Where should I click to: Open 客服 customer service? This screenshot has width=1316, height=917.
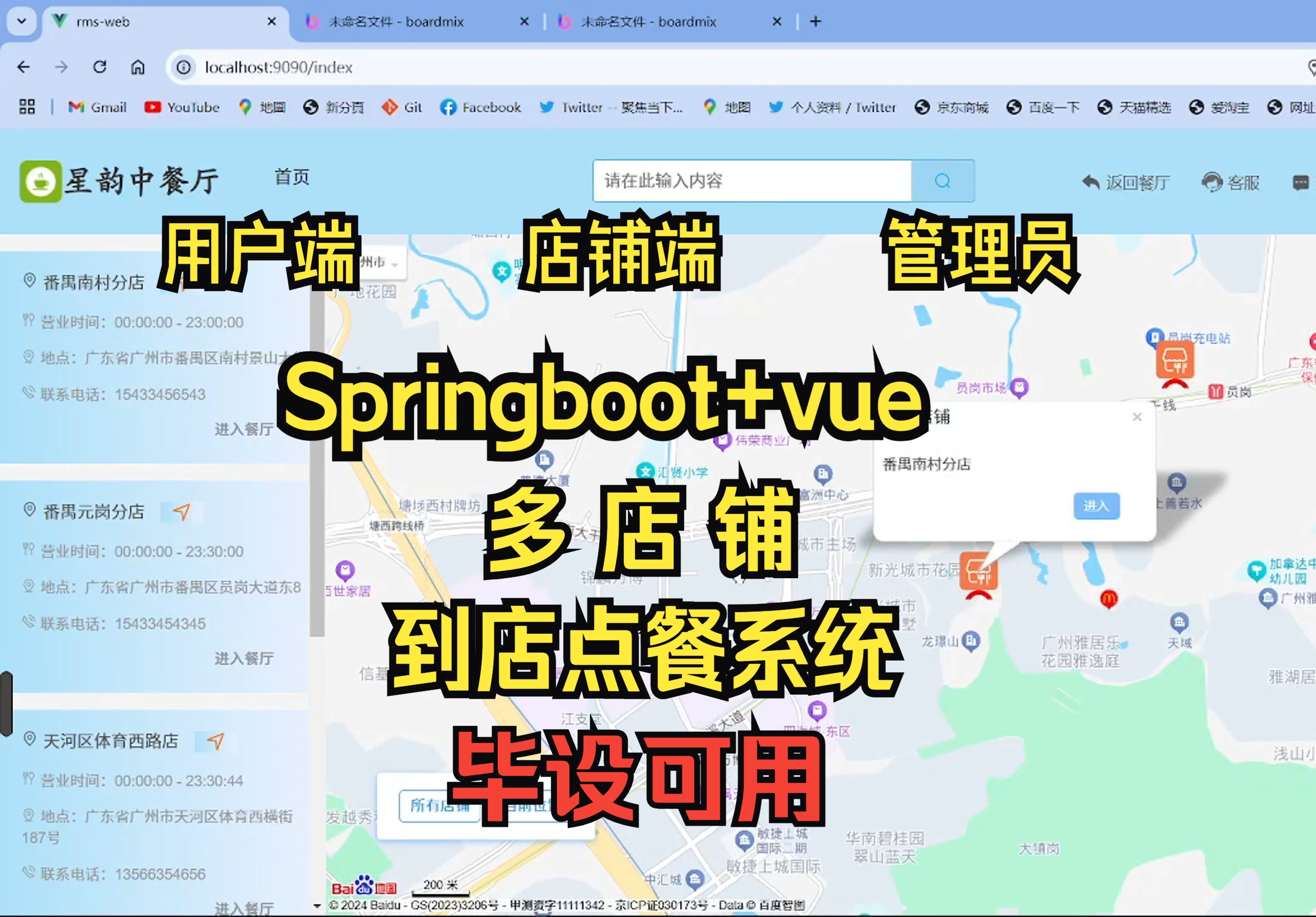coord(1231,183)
